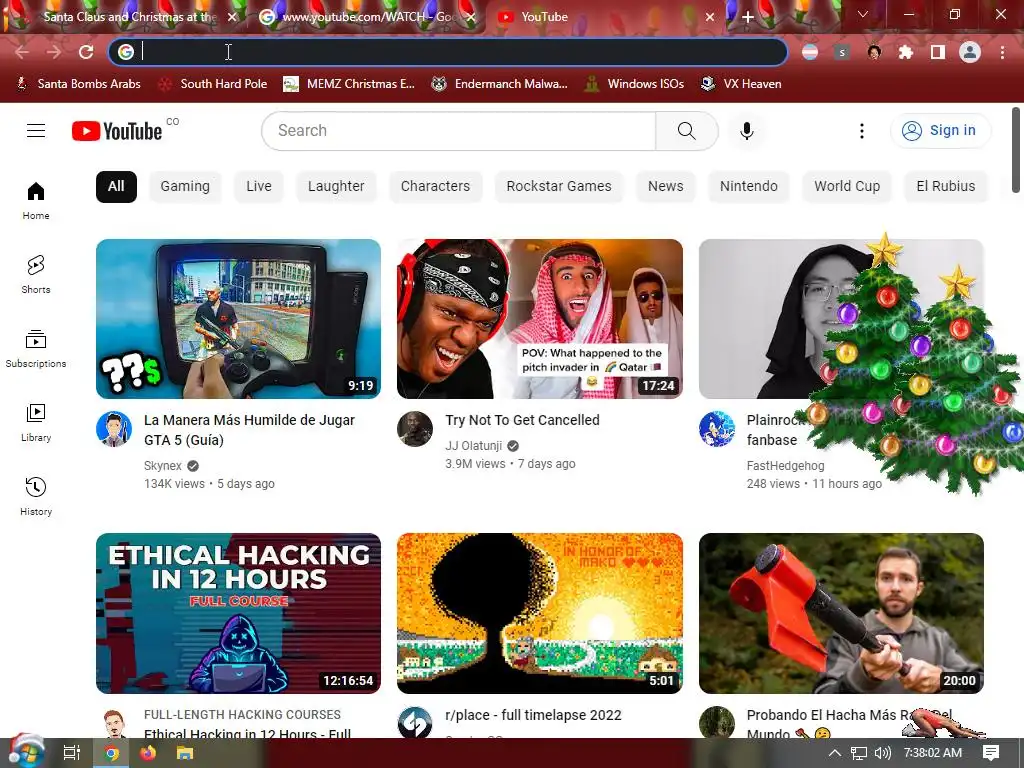Image resolution: width=1024 pixels, height=768 pixels.
Task: Switch to Santa Claus and Christmas tab
Action: pos(129,17)
